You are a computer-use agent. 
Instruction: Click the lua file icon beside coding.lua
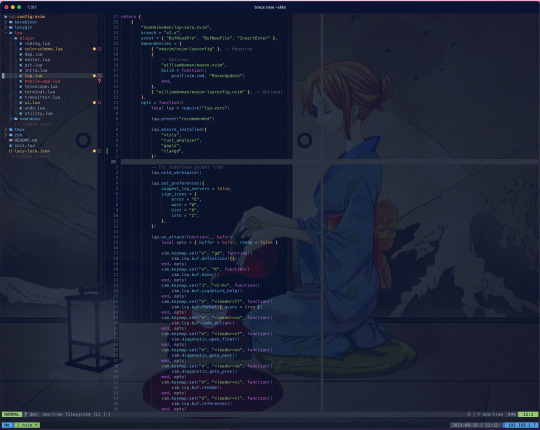[x=21, y=43]
